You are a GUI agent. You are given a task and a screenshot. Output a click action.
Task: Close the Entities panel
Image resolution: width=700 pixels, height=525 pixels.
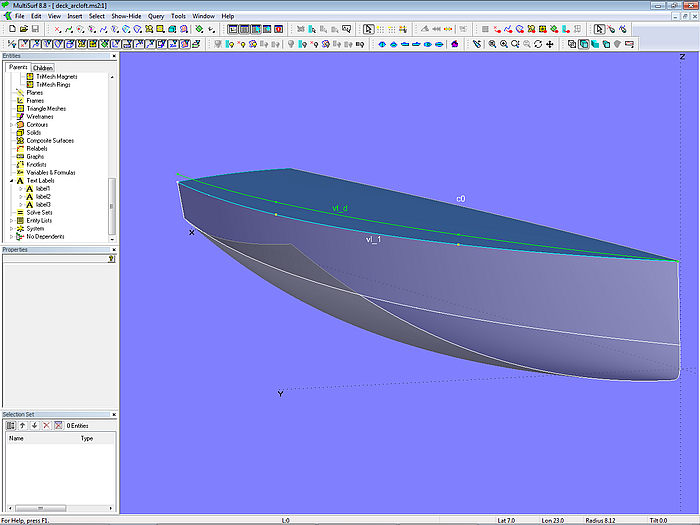coord(113,56)
